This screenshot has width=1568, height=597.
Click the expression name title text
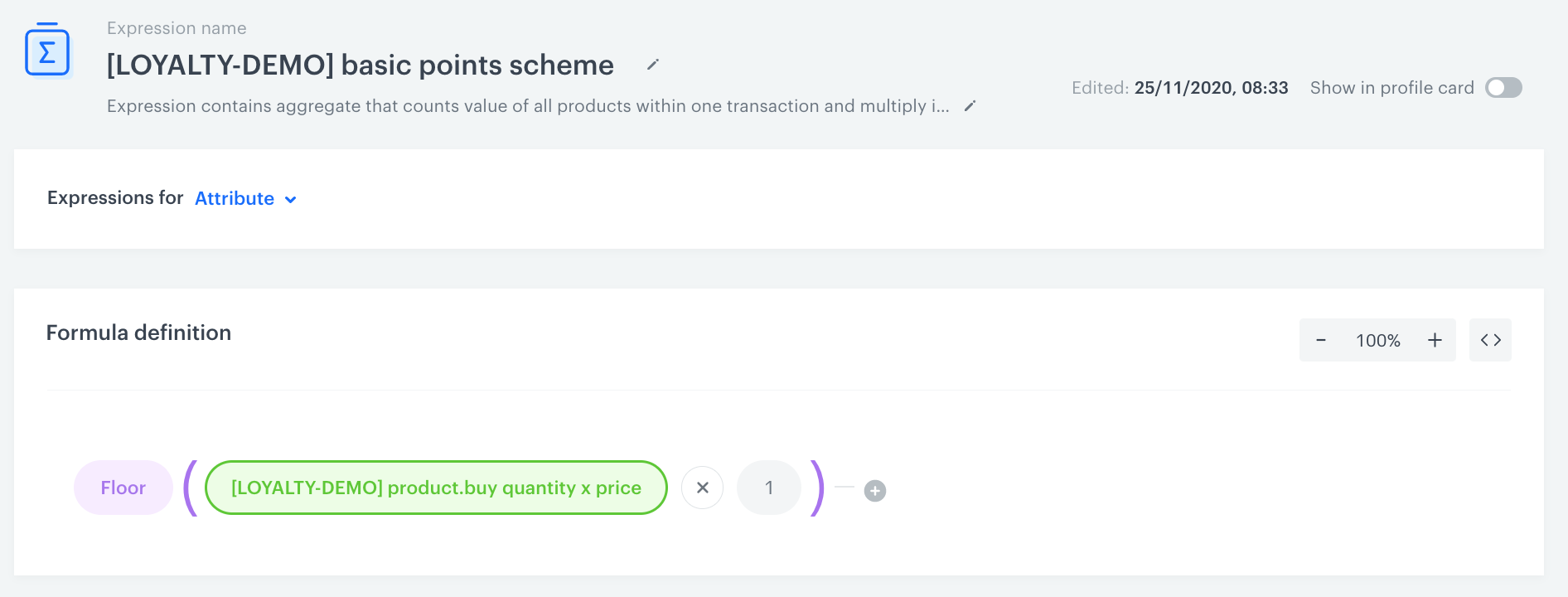361,65
